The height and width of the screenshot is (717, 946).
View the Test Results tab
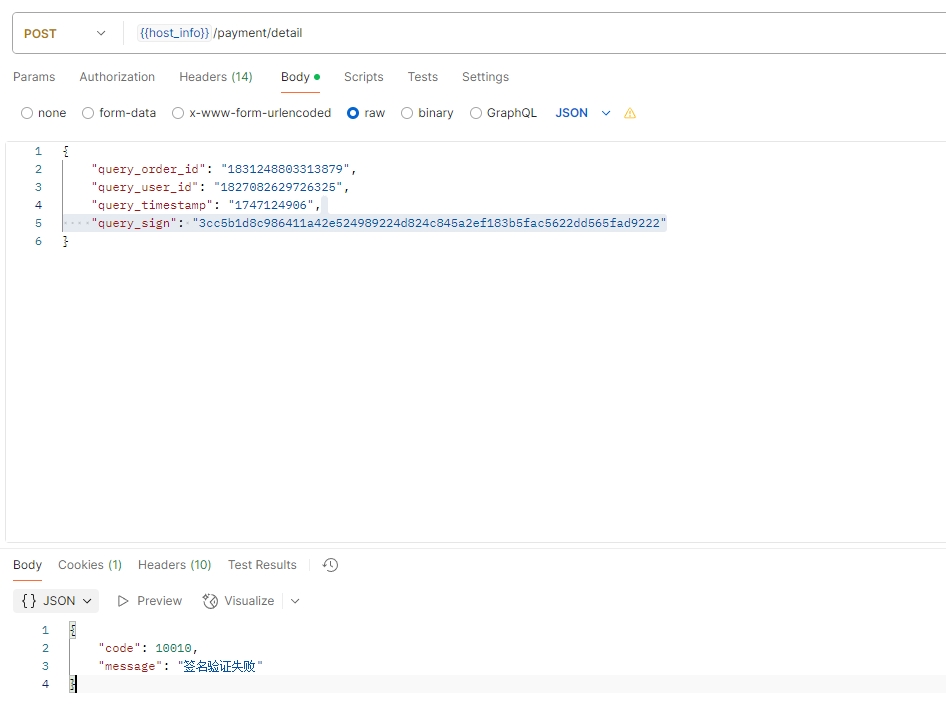click(x=262, y=565)
